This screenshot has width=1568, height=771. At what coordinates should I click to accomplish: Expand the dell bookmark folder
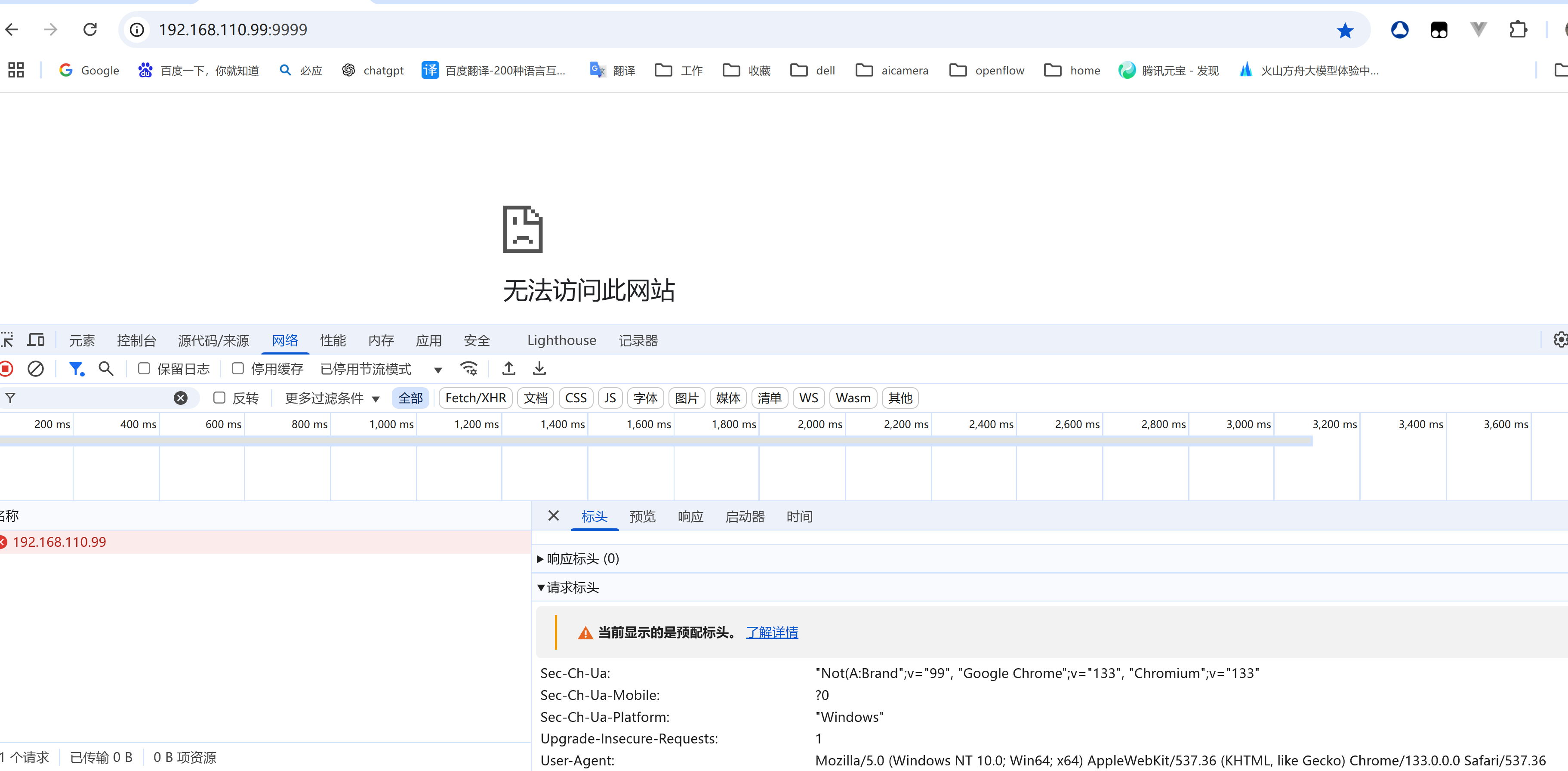click(x=813, y=70)
